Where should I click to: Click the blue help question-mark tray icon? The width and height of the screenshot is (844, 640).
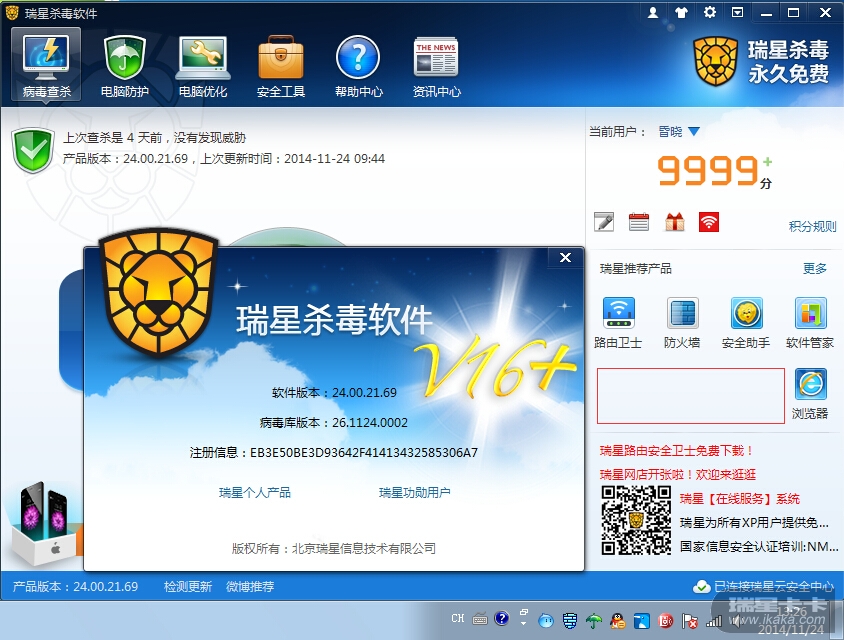point(502,618)
